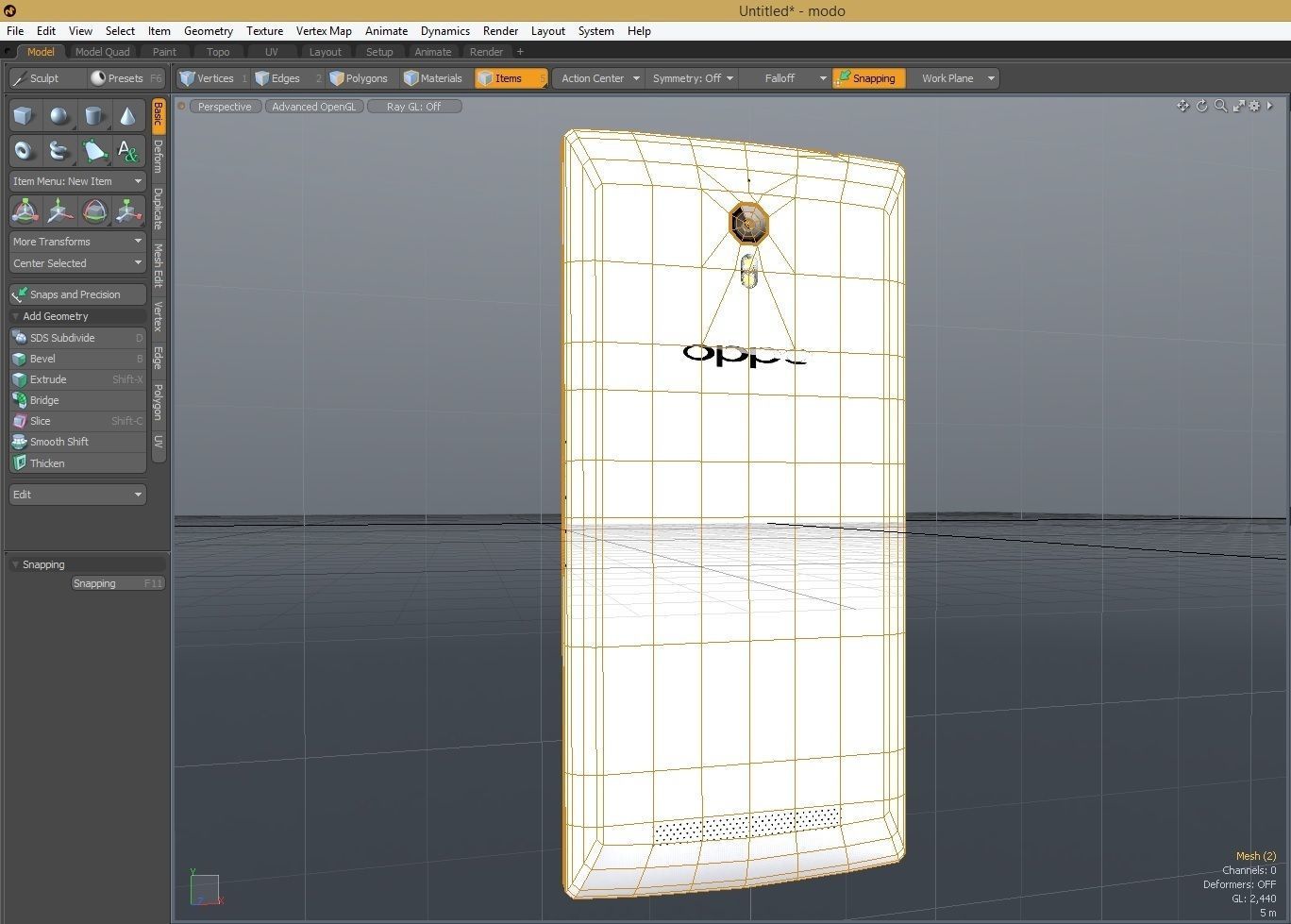
Task: Click the Slice tool button
Action: click(x=77, y=421)
